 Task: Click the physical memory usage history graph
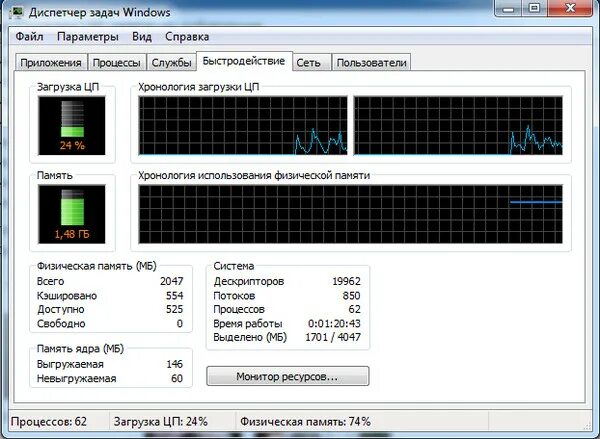pos(351,214)
